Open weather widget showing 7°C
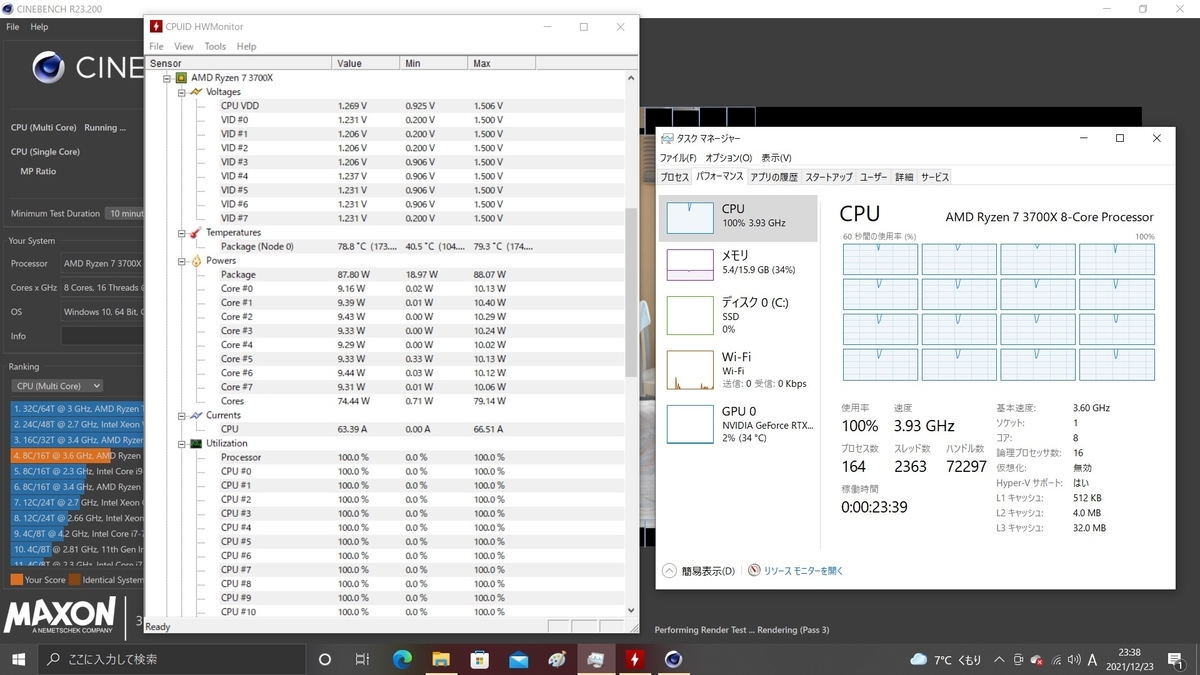The height and width of the screenshot is (675, 1200). click(x=945, y=660)
